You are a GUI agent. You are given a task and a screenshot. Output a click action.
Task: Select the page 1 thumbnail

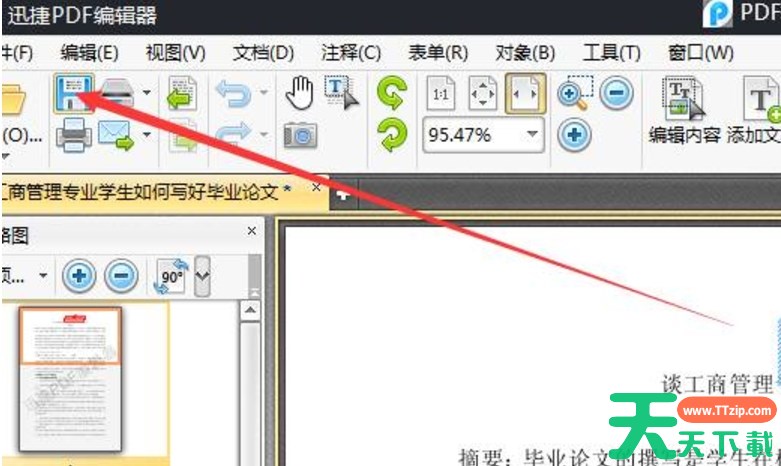coord(70,379)
